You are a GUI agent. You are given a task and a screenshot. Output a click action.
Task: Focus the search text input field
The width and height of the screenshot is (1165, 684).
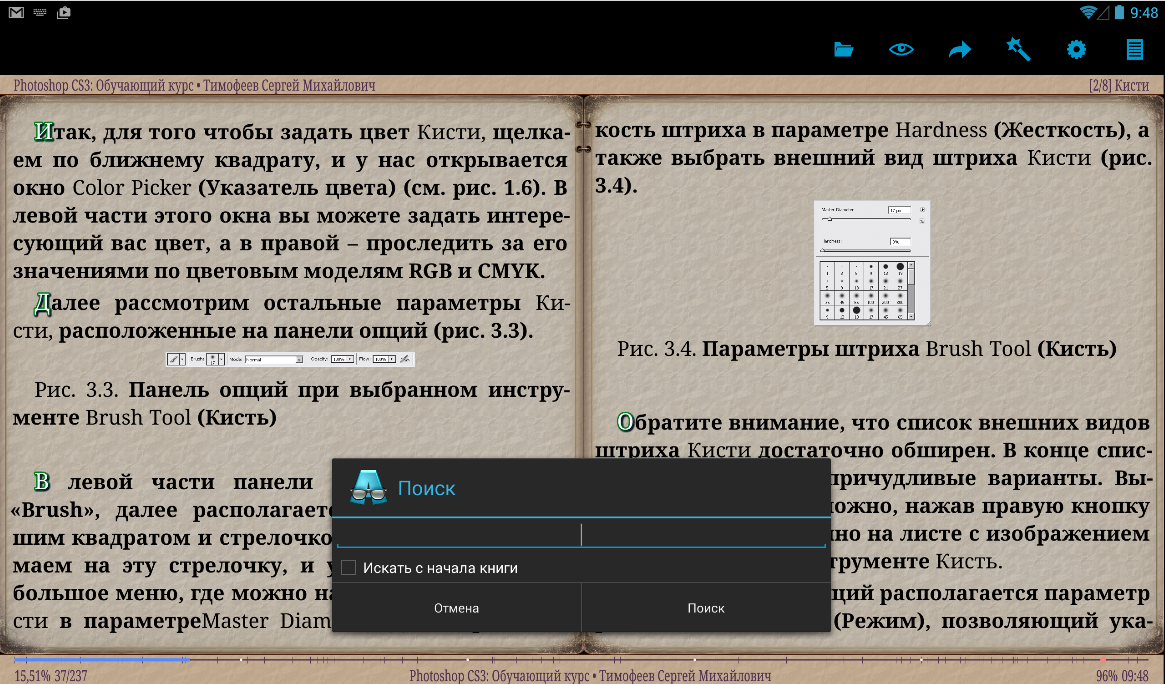pyautogui.click(x=580, y=535)
